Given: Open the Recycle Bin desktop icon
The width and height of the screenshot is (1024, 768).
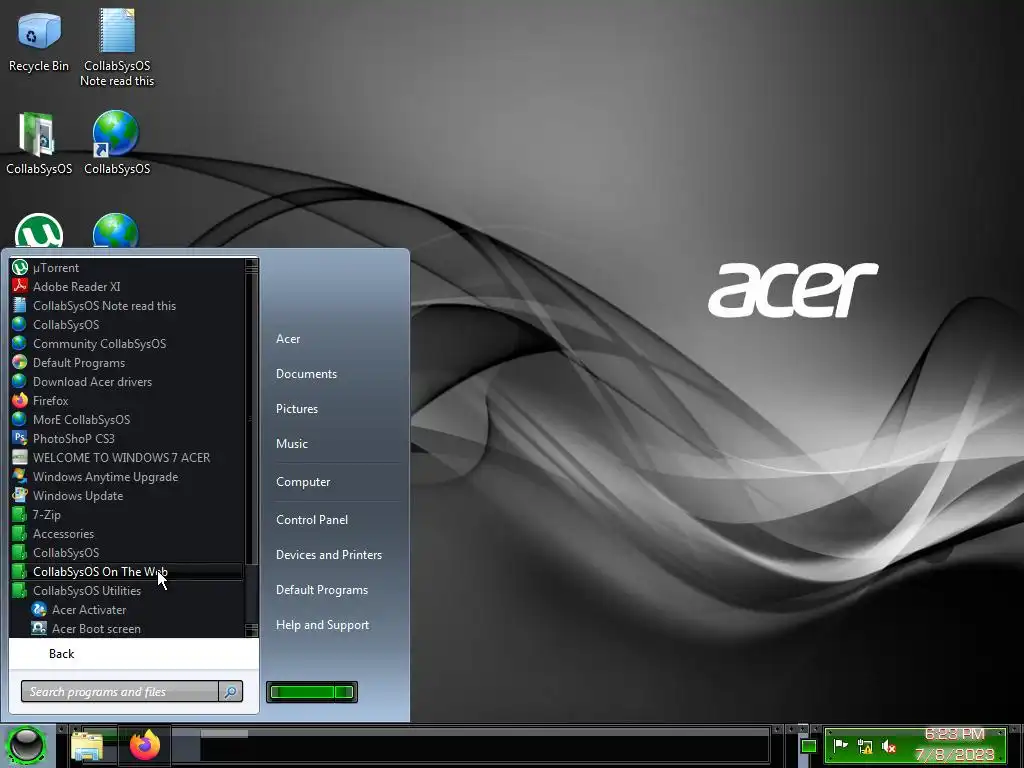Looking at the screenshot, I should [x=39, y=42].
